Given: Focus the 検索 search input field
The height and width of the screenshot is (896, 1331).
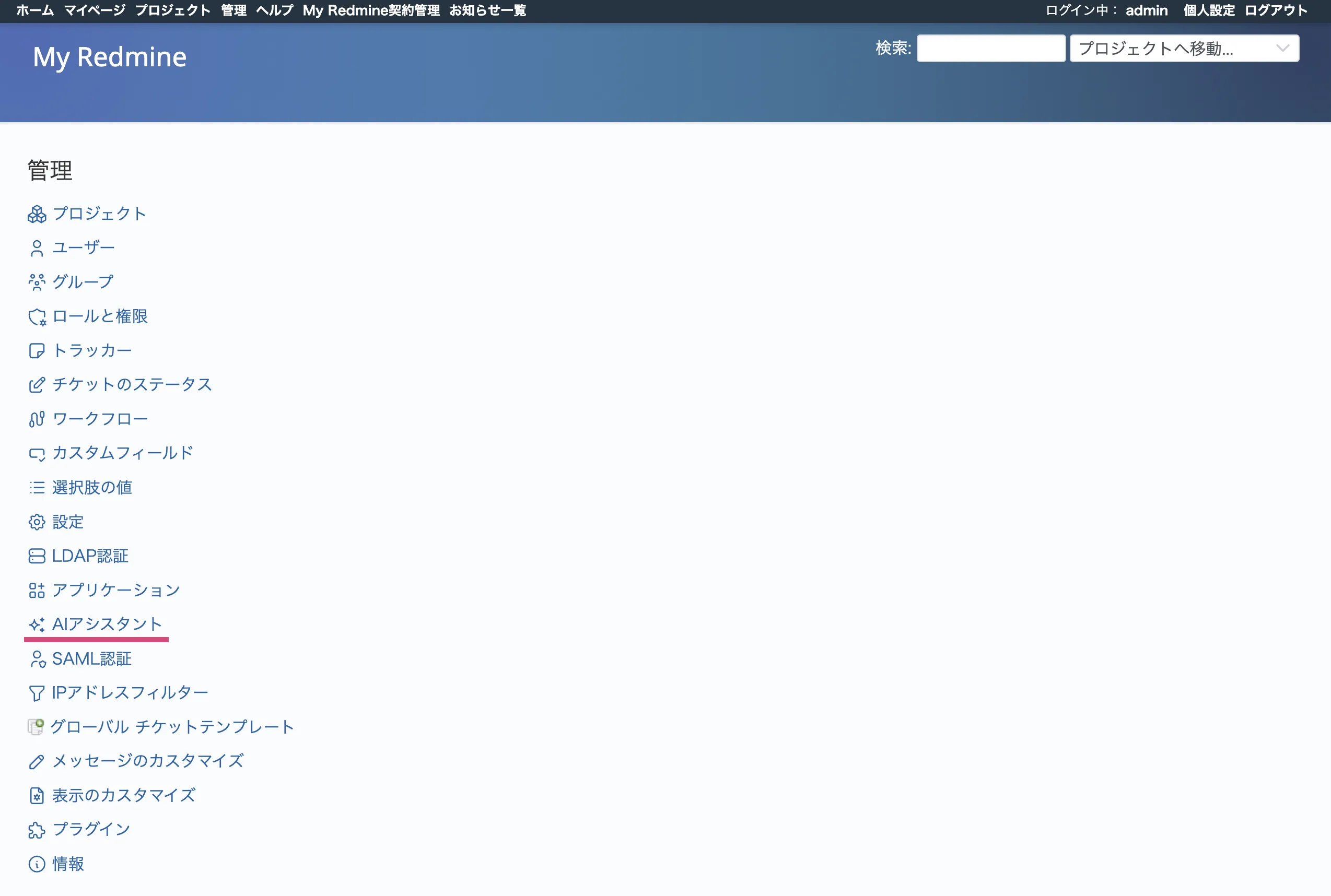Looking at the screenshot, I should coord(990,49).
